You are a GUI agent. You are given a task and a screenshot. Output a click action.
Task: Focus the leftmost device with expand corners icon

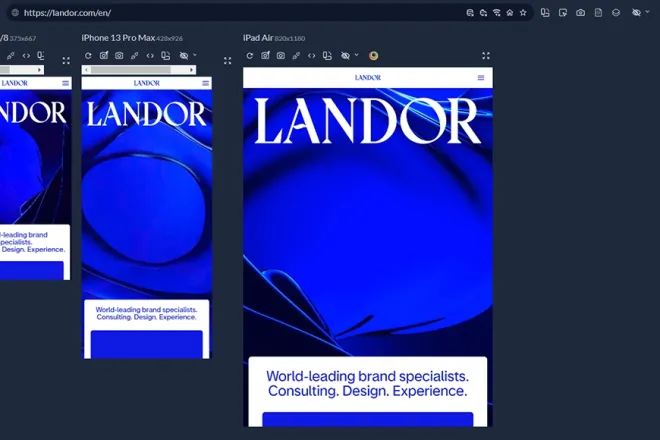[x=66, y=61]
